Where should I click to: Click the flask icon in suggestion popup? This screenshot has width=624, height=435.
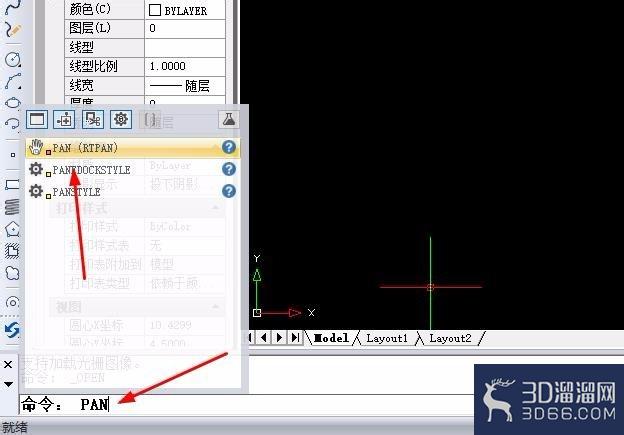click(x=229, y=119)
